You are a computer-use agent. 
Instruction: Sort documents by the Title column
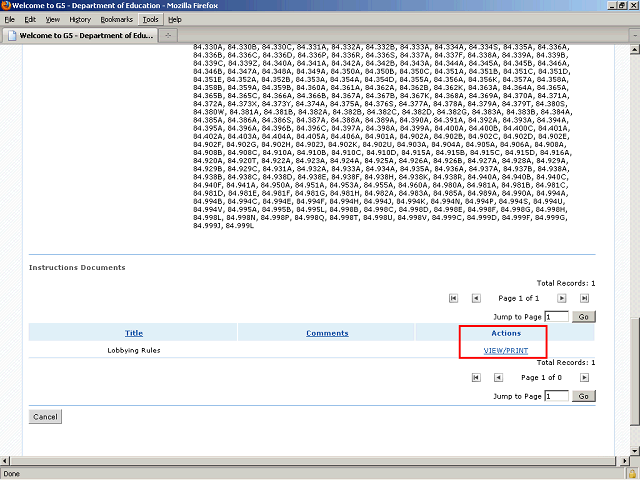[x=133, y=333]
